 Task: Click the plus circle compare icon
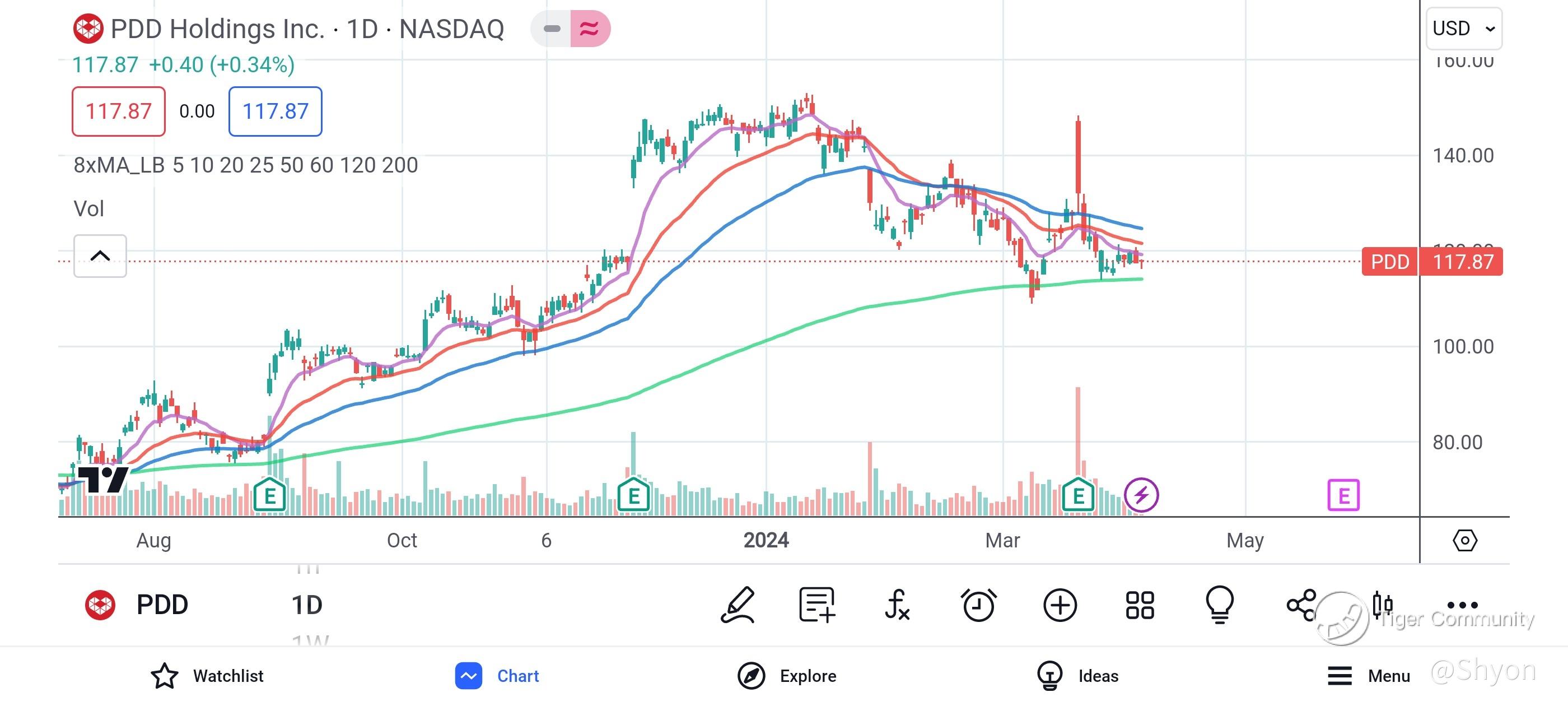(1060, 605)
